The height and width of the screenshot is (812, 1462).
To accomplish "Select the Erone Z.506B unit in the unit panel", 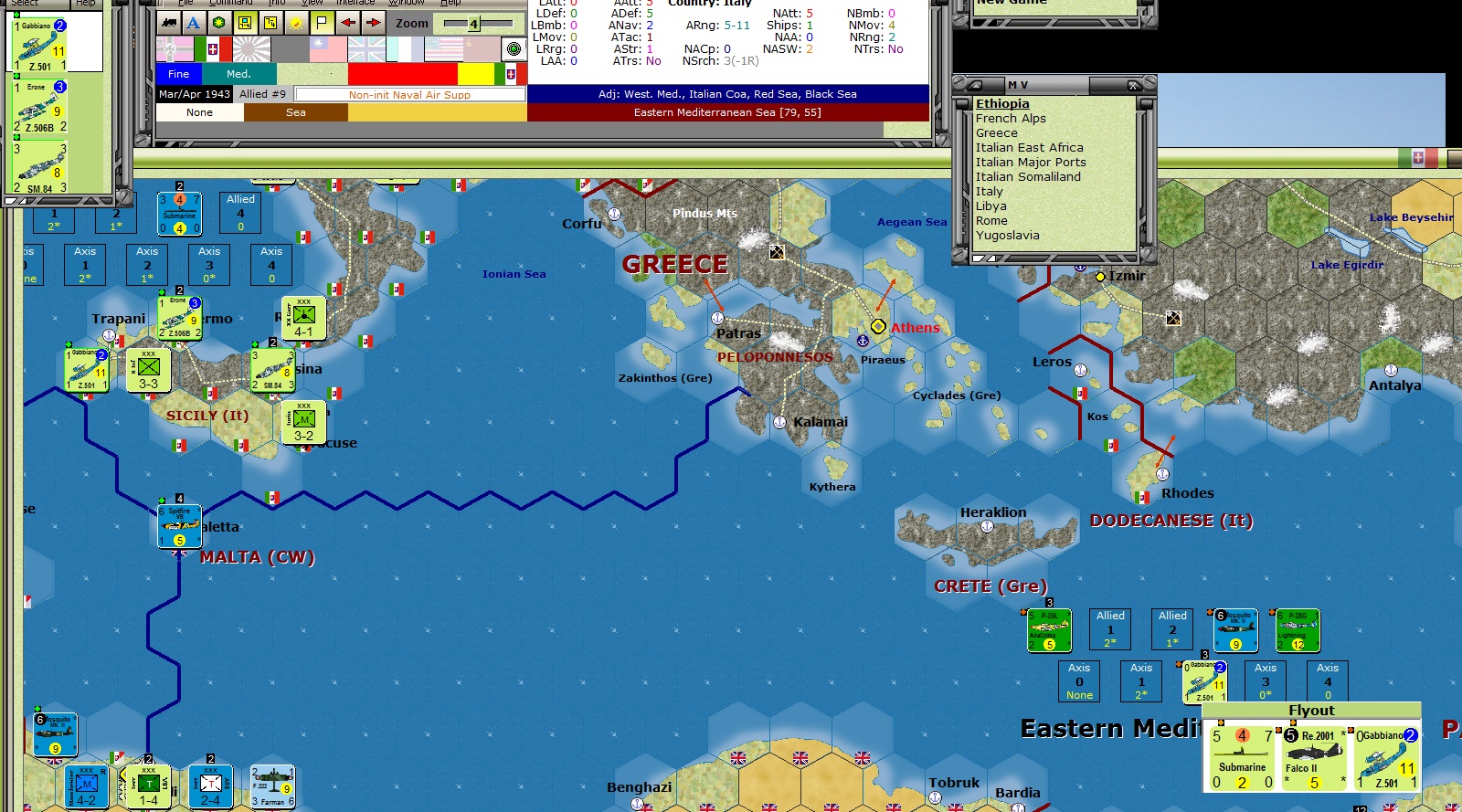I will 40,106.
